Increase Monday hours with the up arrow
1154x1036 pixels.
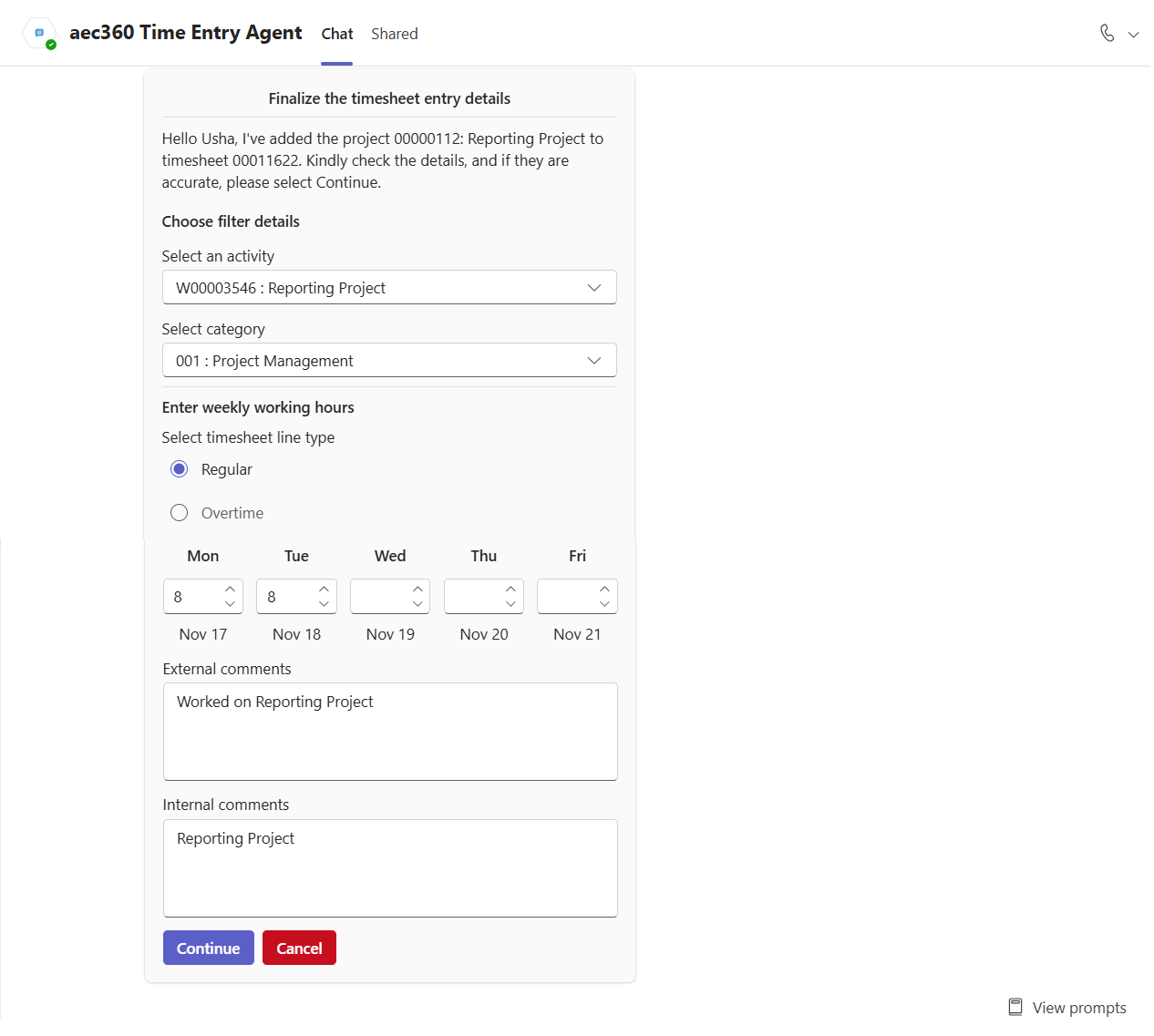[230, 589]
